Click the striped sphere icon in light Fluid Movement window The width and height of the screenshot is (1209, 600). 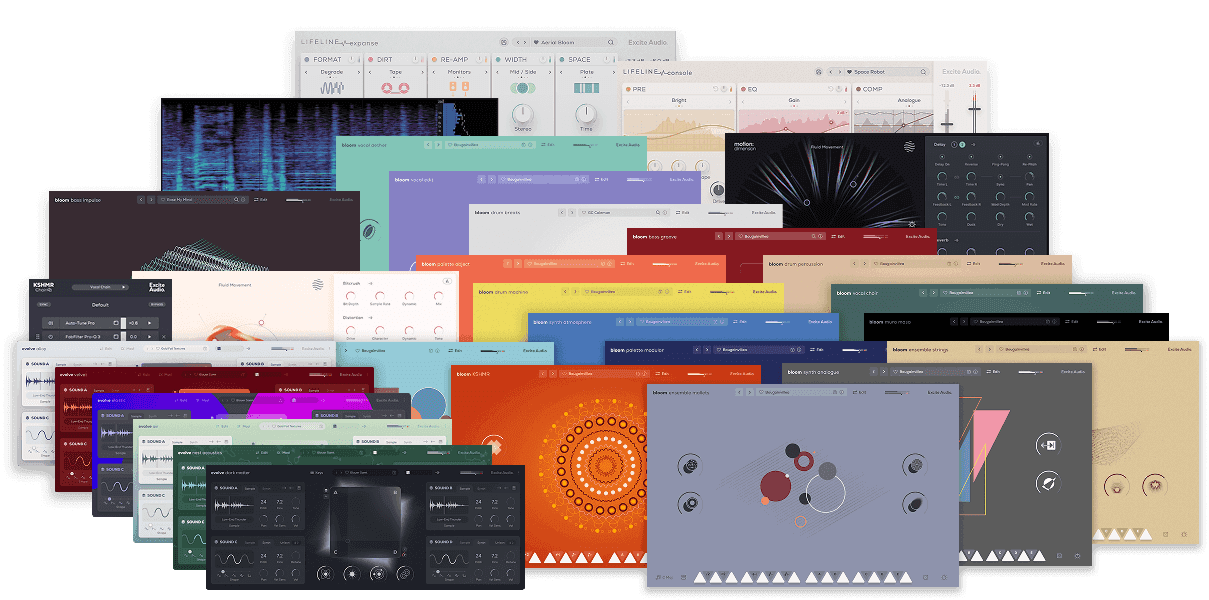coord(319,284)
